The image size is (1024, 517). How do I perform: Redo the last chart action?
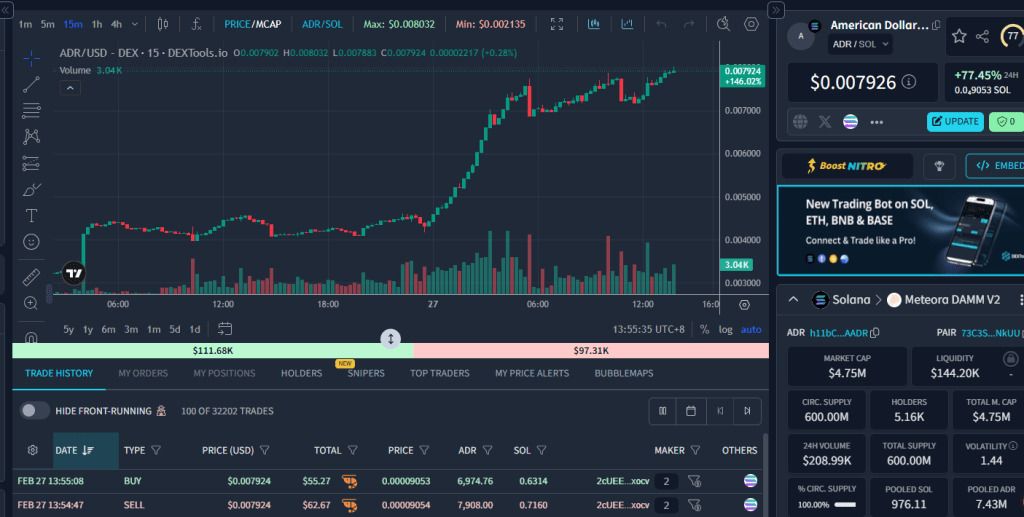688,24
